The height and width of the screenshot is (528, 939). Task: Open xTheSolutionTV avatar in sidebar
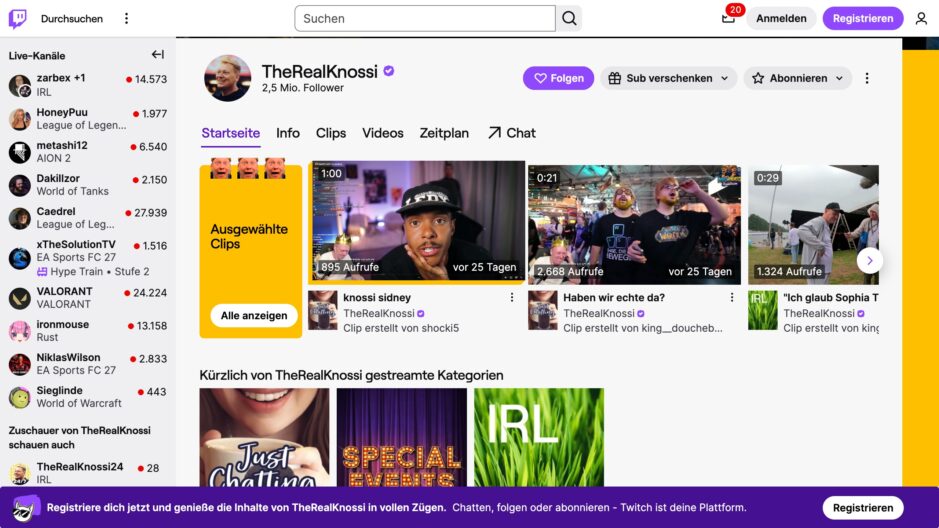pyautogui.click(x=20, y=258)
